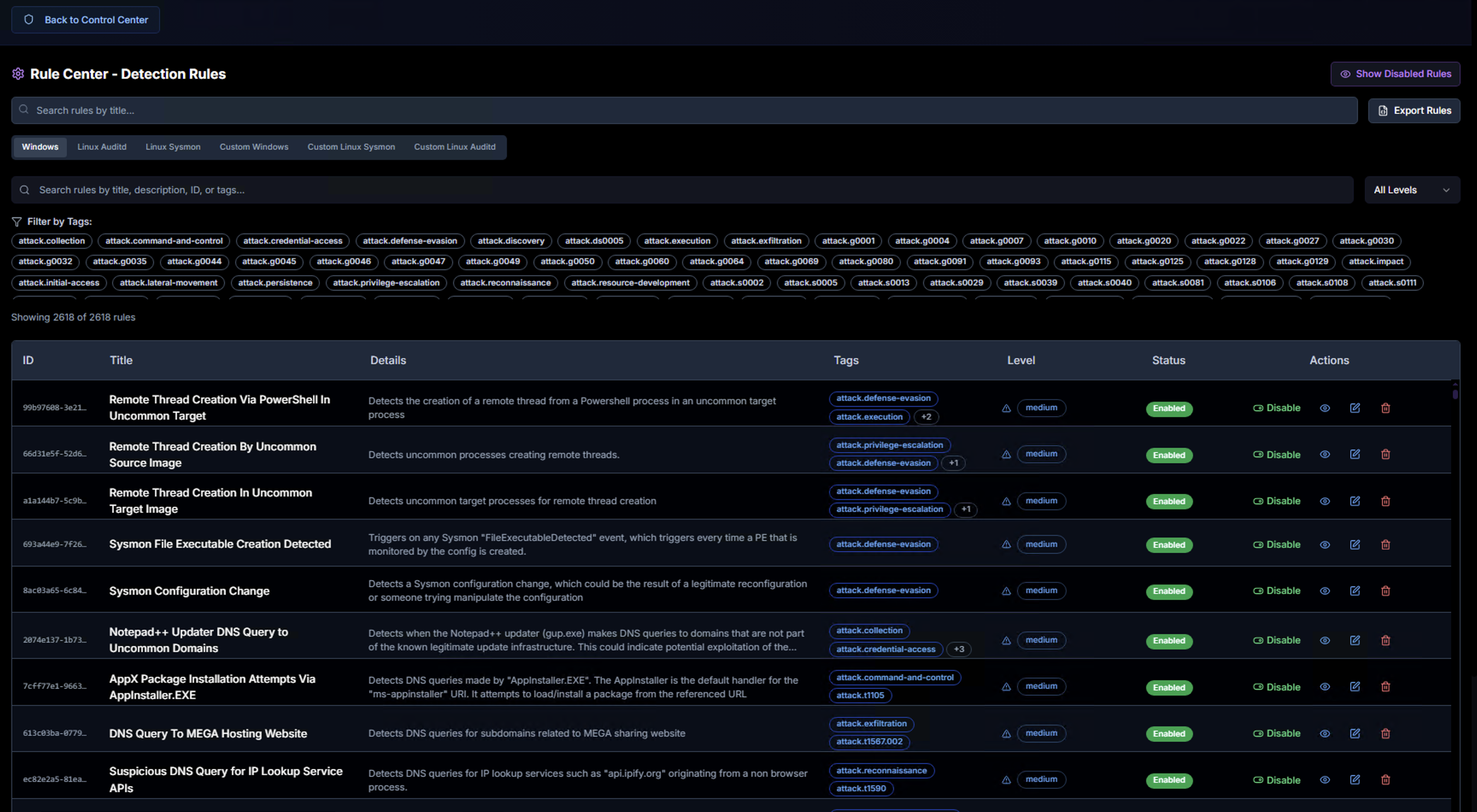Open view eye icon for AppX Package Installation rule
This screenshot has height=812, width=1477.
tap(1324, 687)
